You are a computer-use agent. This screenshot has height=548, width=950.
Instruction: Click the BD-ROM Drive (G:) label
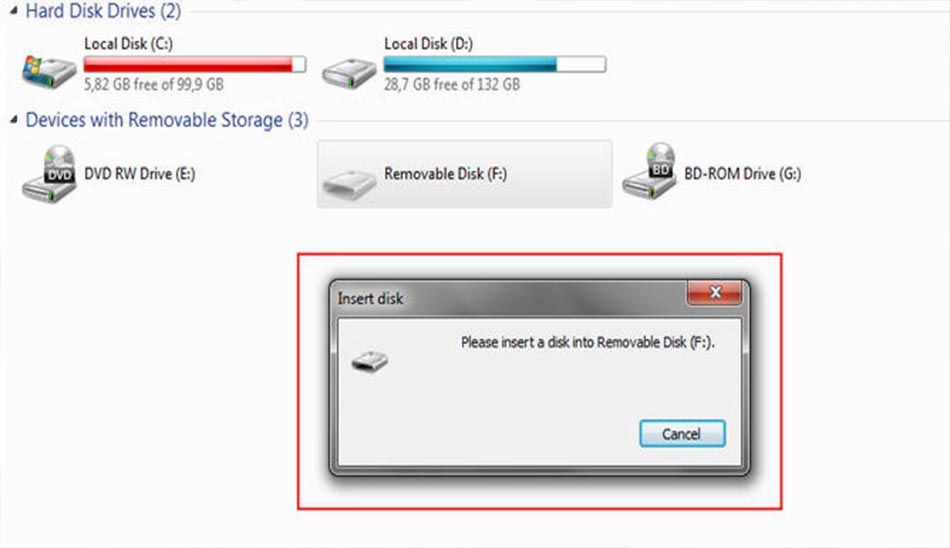tap(743, 174)
